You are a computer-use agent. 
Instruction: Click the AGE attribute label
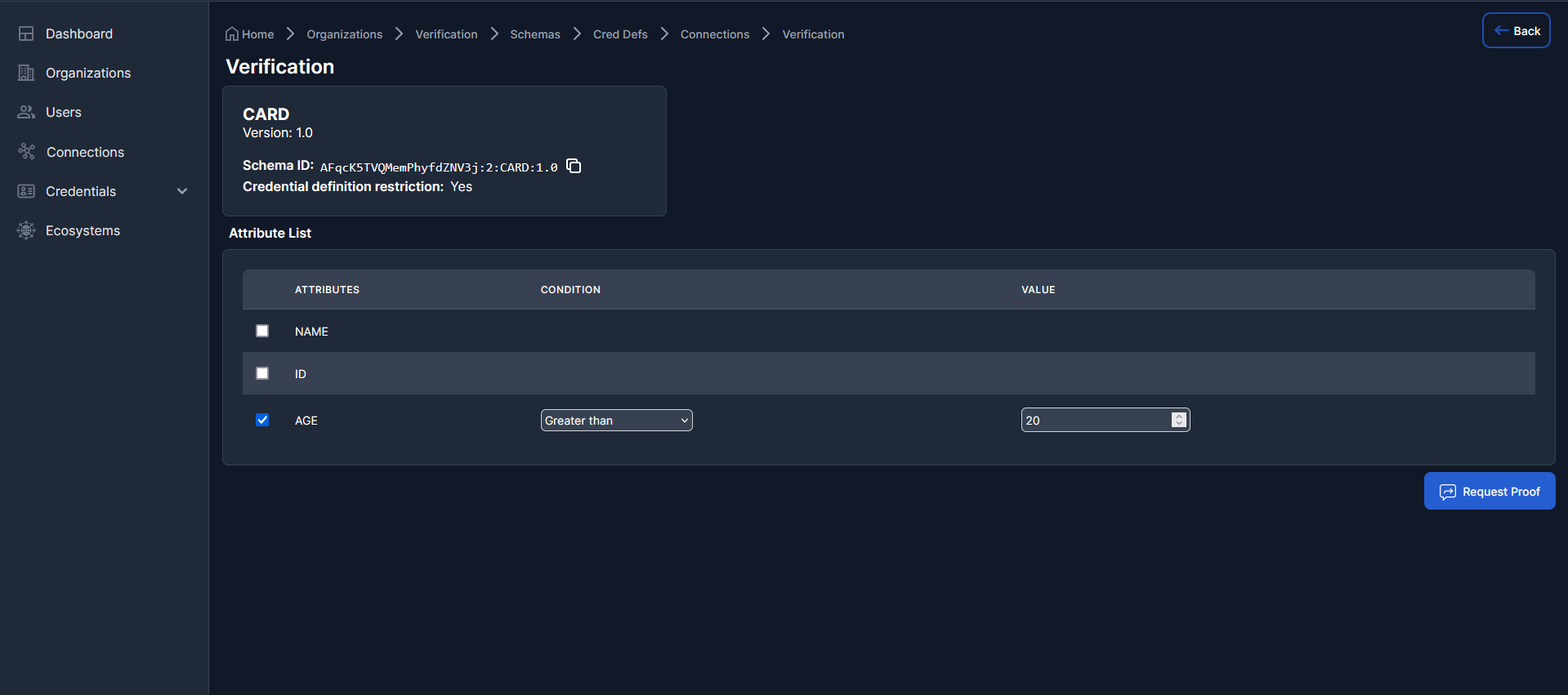point(306,421)
